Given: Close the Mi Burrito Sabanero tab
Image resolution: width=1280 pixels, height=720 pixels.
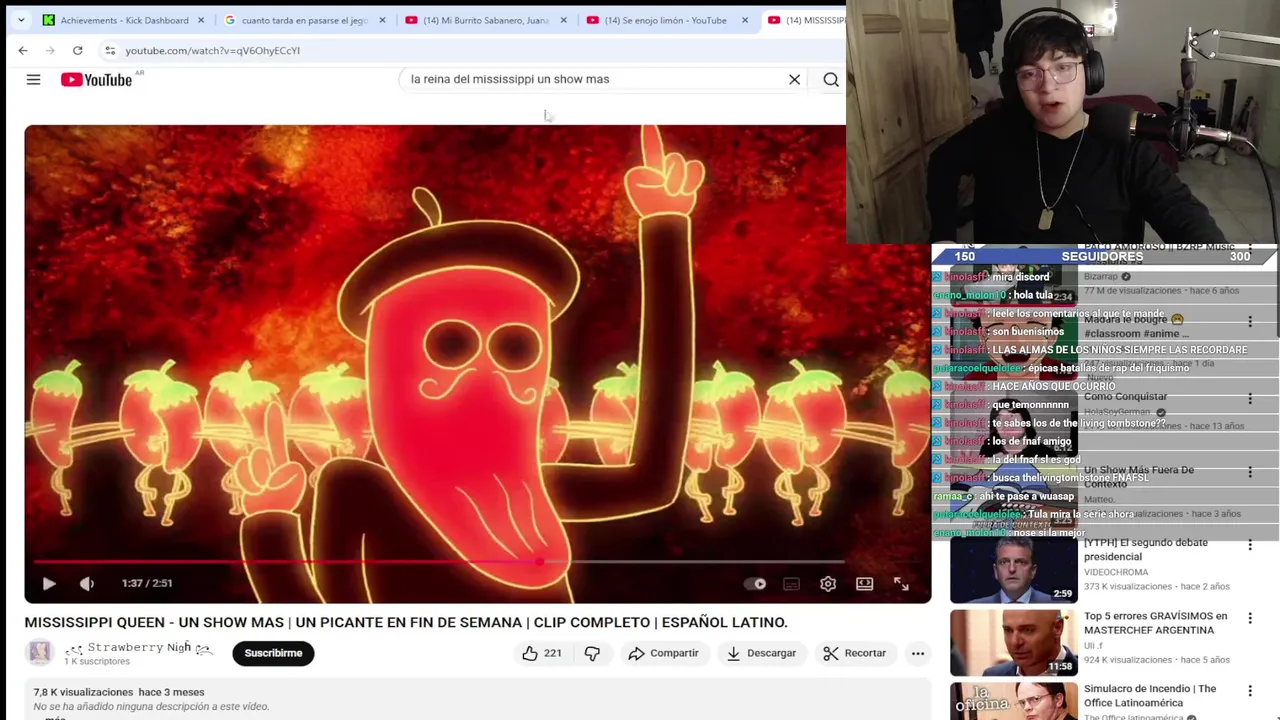Looking at the screenshot, I should [564, 20].
